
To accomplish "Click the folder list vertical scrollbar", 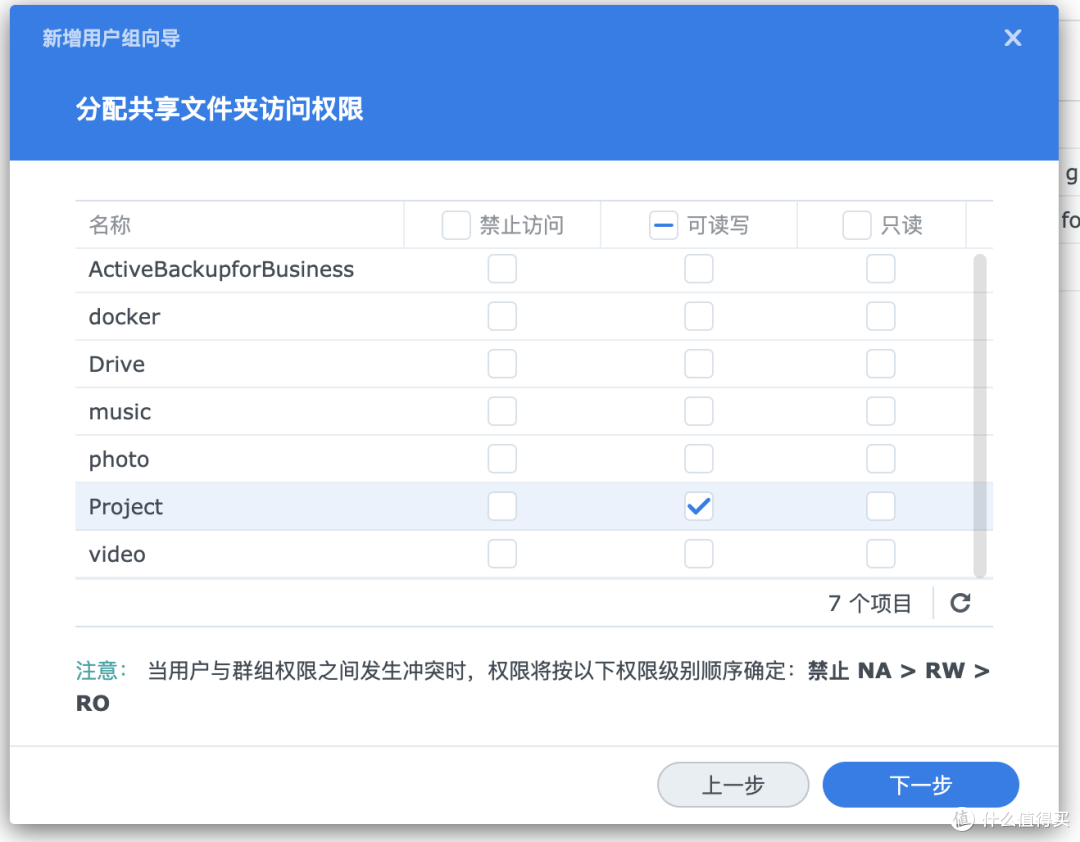I will [x=979, y=416].
